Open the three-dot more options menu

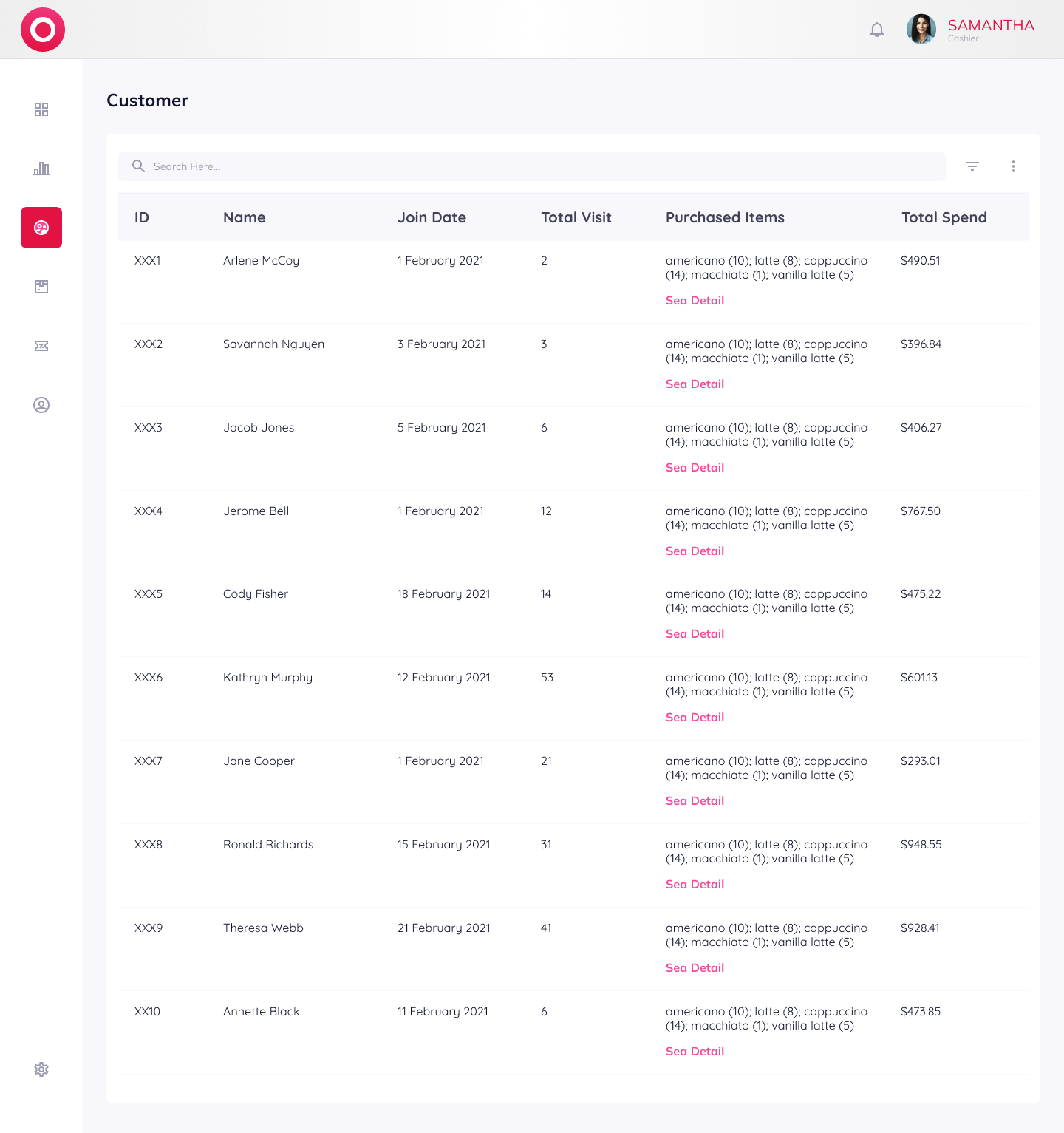point(1014,166)
